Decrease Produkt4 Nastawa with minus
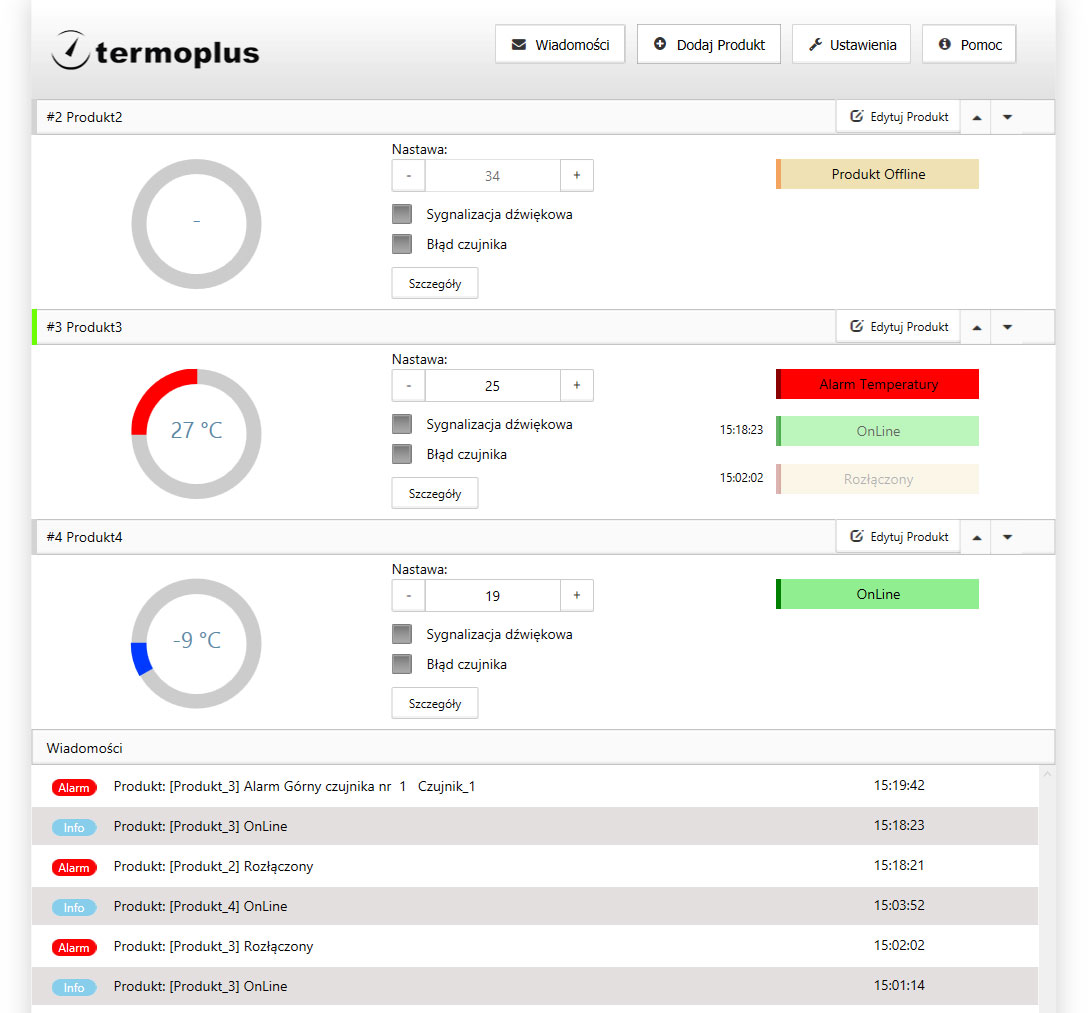This screenshot has height=1013, width=1089. tap(408, 595)
